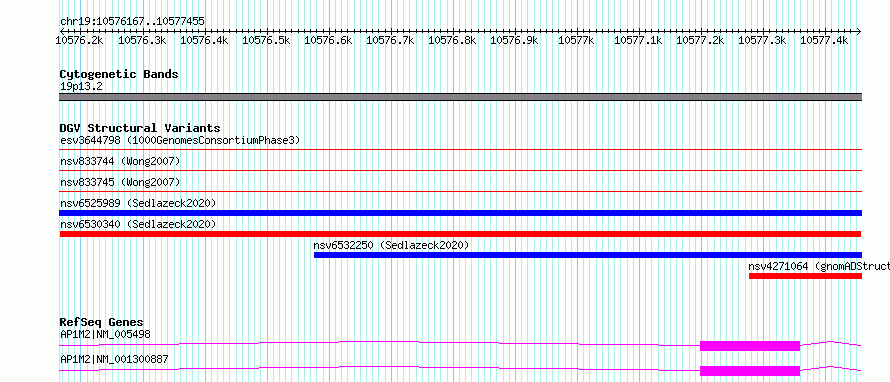
Task: Select the short red bar for nsv4271064
Action: coord(805,276)
